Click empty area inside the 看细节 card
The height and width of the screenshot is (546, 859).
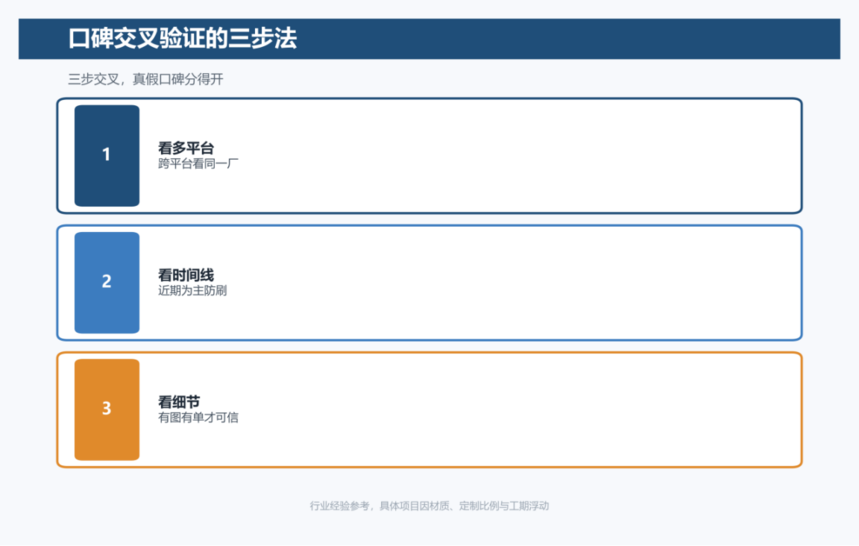pyautogui.click(x=520, y=410)
